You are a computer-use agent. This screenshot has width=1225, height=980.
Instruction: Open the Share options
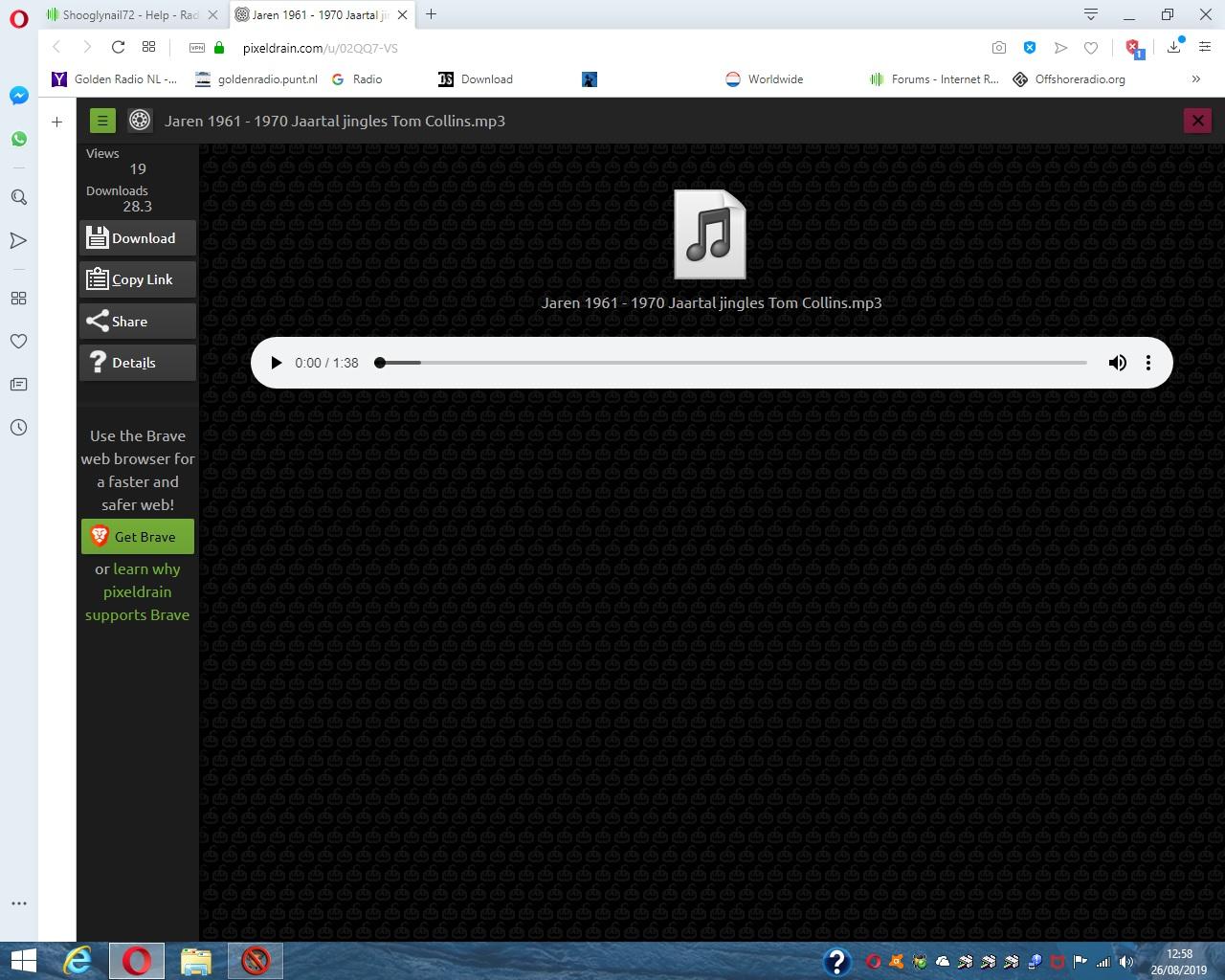pos(138,322)
